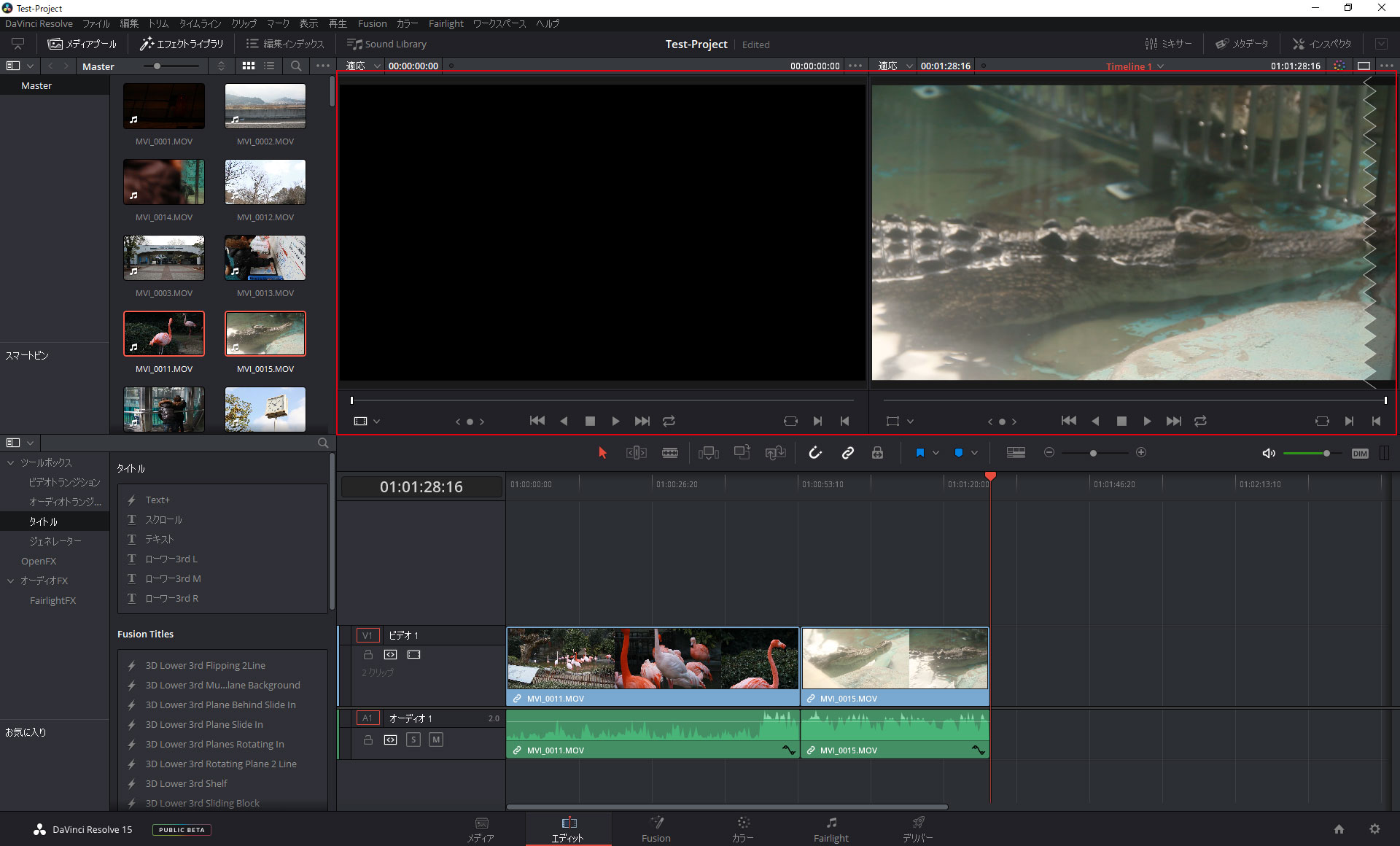Mute audio with speaker icon
Image resolution: width=1400 pixels, height=846 pixels.
coord(1269,453)
